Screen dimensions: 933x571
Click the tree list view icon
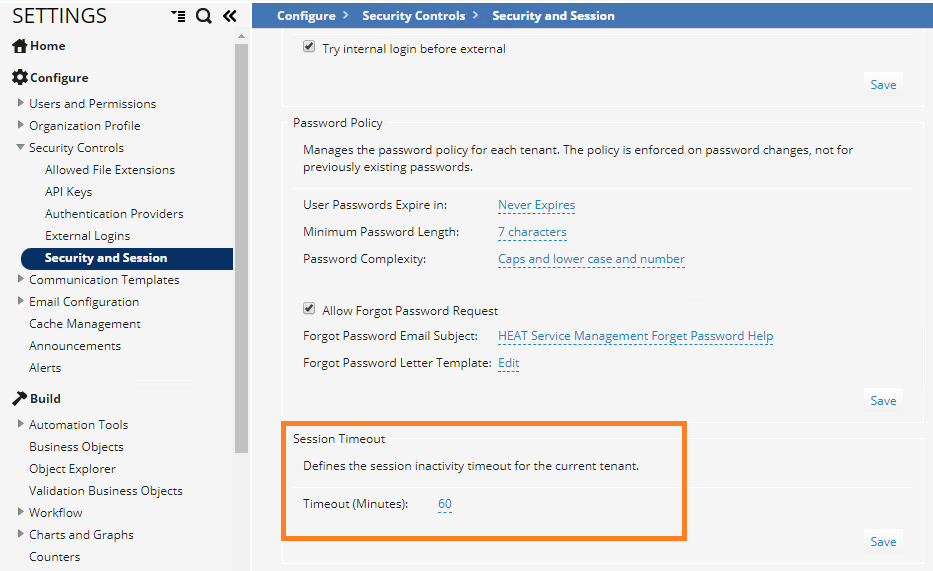point(178,16)
